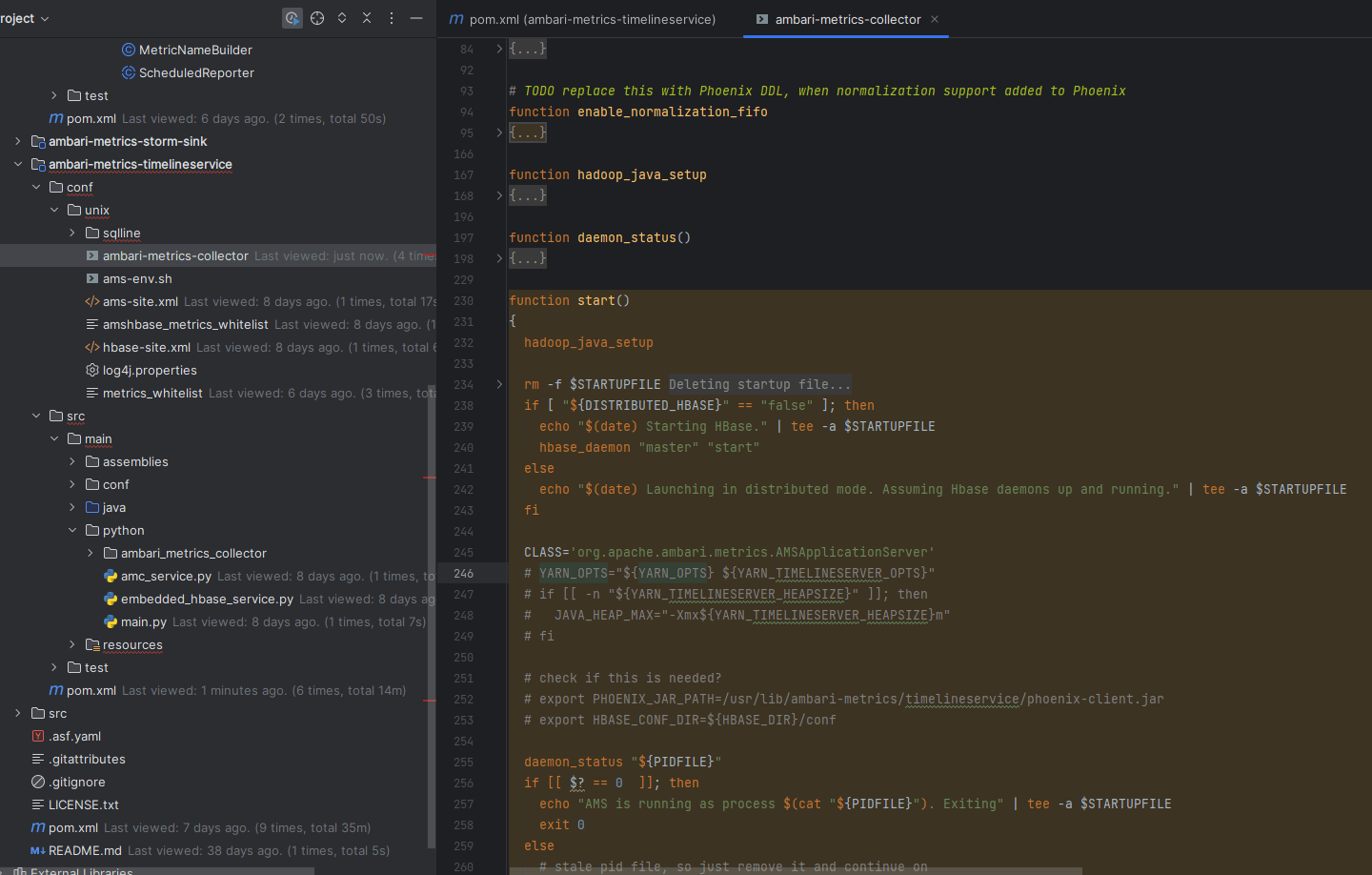Click the Project panel vertical scrollbar

tap(432, 615)
